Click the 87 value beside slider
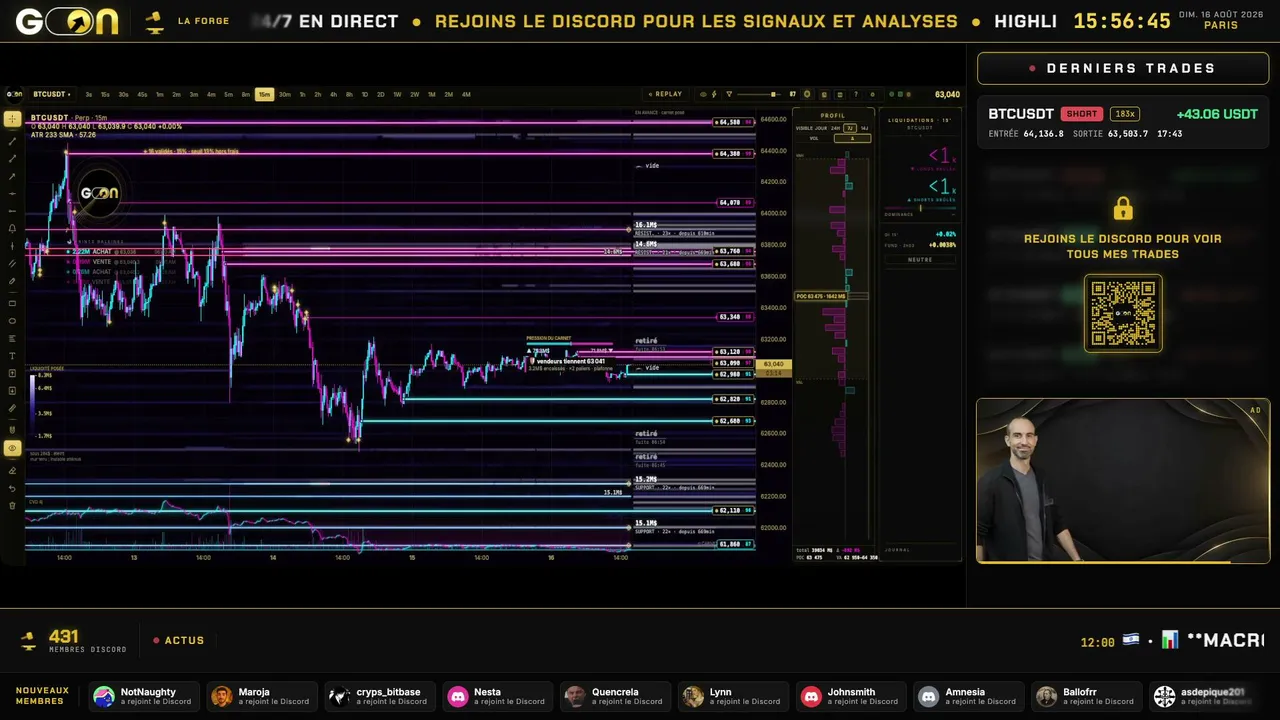1280x720 pixels. tap(792, 94)
